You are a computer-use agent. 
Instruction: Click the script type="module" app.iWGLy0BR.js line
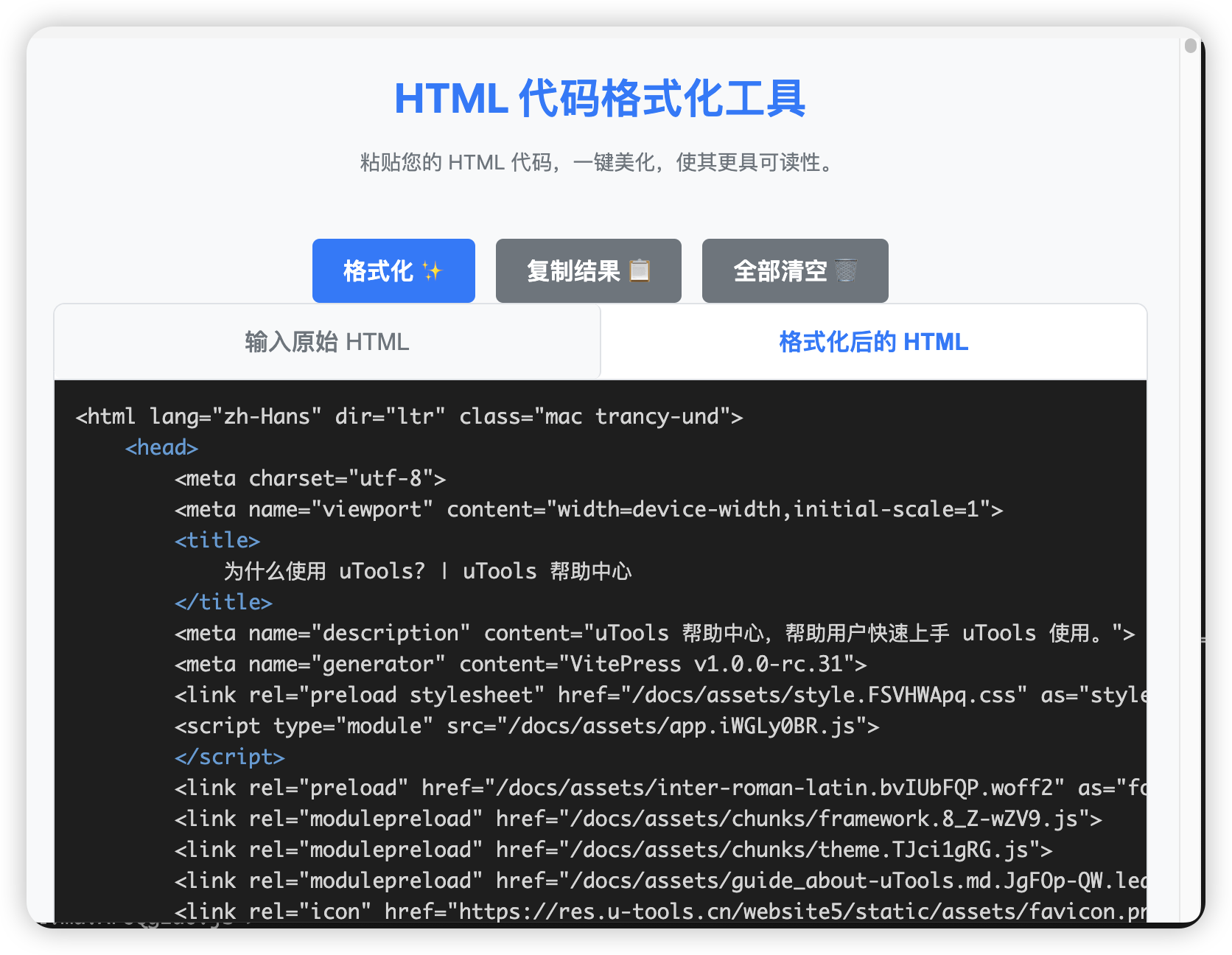coord(527,727)
